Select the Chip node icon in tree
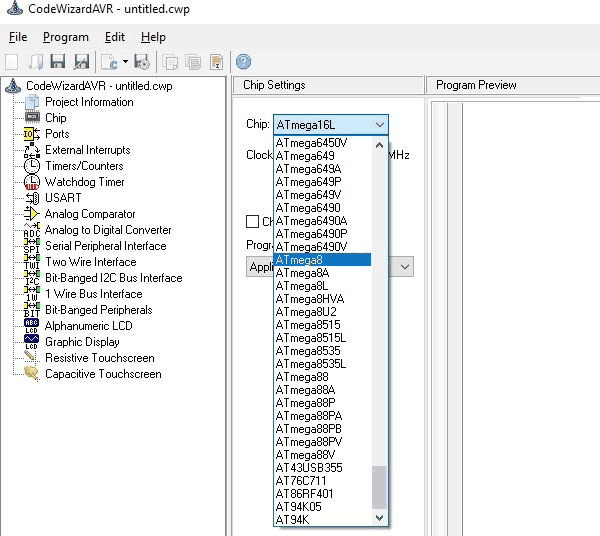 [31, 118]
